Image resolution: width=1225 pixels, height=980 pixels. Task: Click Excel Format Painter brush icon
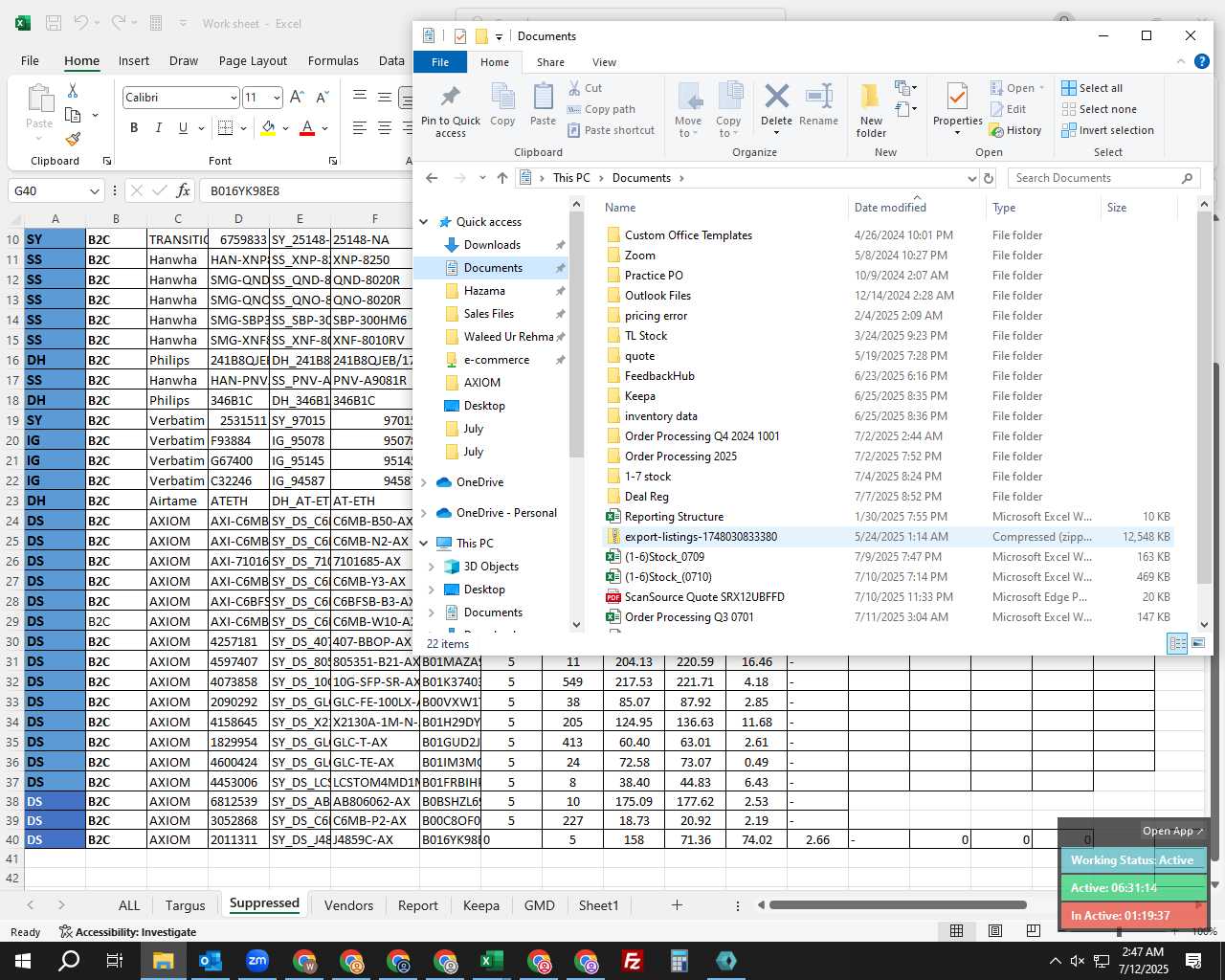73,139
